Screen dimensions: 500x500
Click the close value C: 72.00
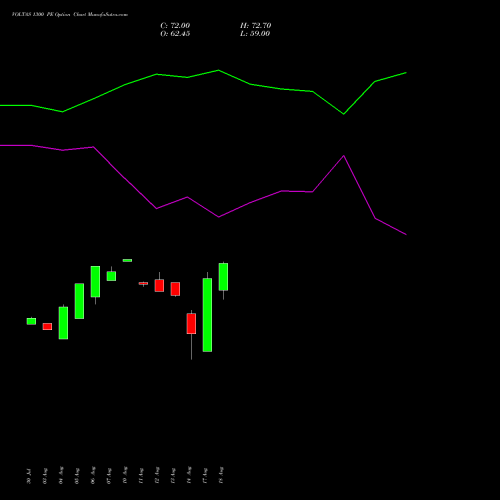click(x=175, y=26)
